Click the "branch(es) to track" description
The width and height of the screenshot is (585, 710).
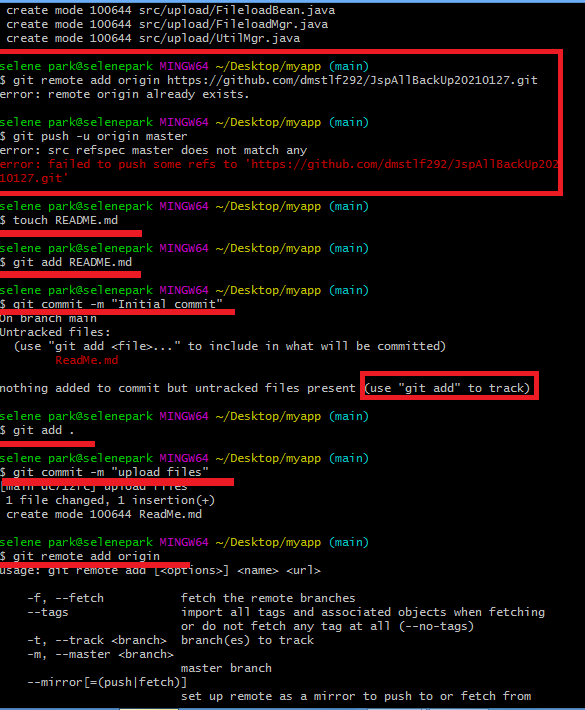coord(247,640)
